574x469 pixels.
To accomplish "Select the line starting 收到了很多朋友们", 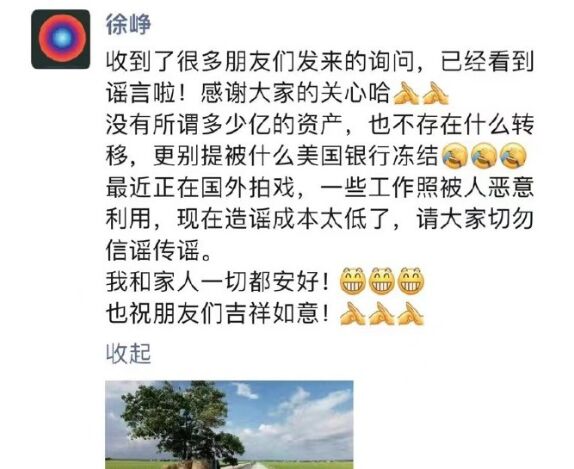I will click(x=320, y=63).
